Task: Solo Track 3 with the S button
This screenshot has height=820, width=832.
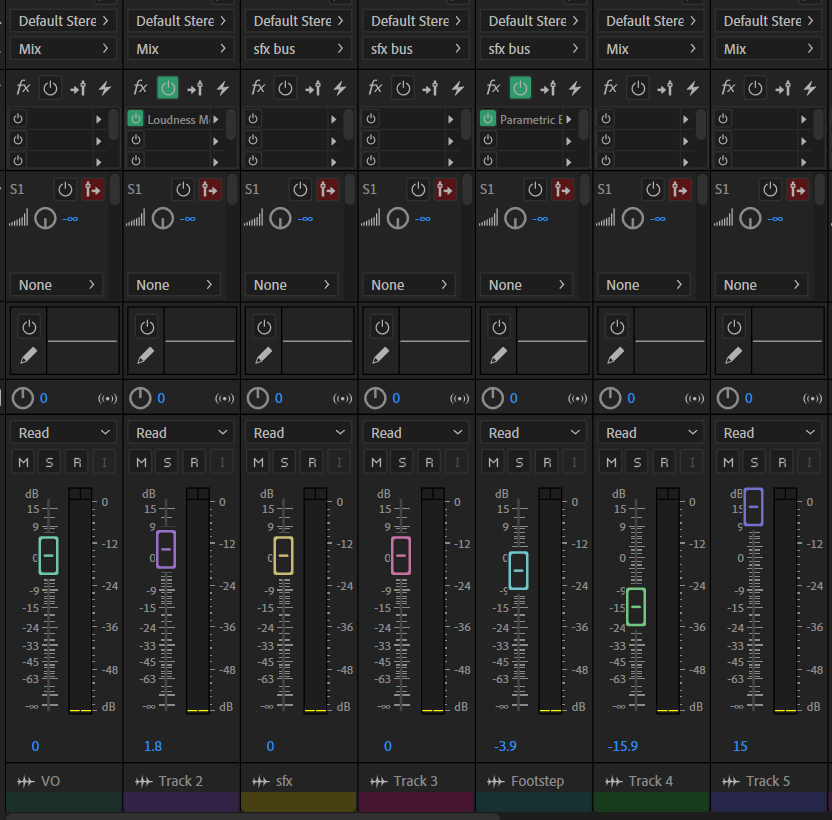Action: coord(402,462)
